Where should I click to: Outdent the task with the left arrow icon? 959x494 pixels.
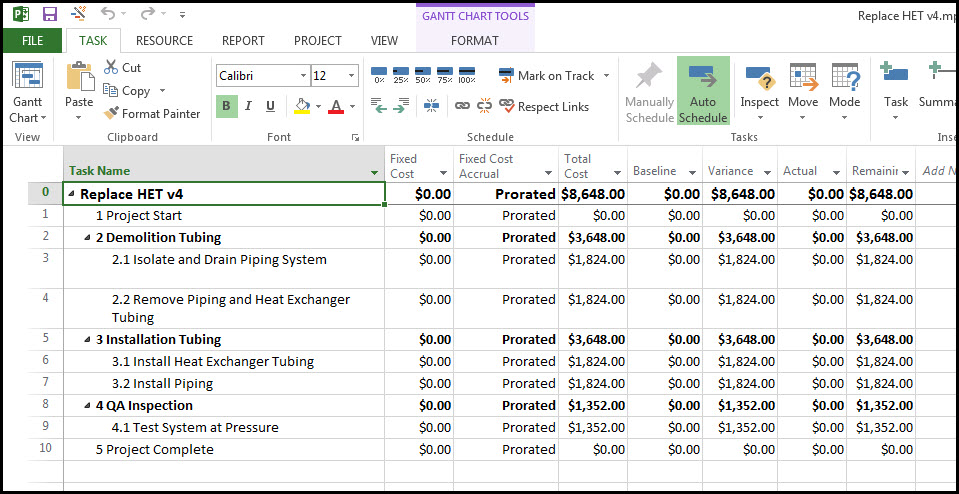point(379,106)
